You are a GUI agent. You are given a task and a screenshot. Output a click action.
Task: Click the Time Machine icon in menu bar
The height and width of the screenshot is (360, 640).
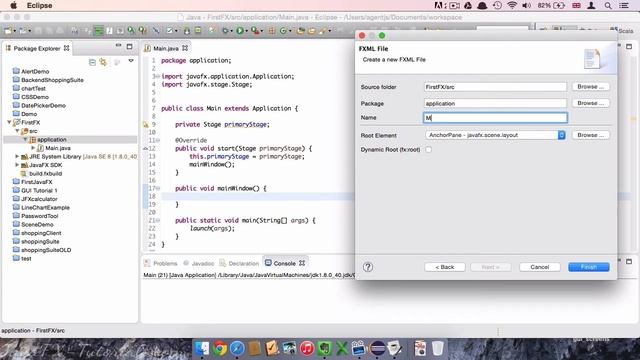tap(497, 5)
